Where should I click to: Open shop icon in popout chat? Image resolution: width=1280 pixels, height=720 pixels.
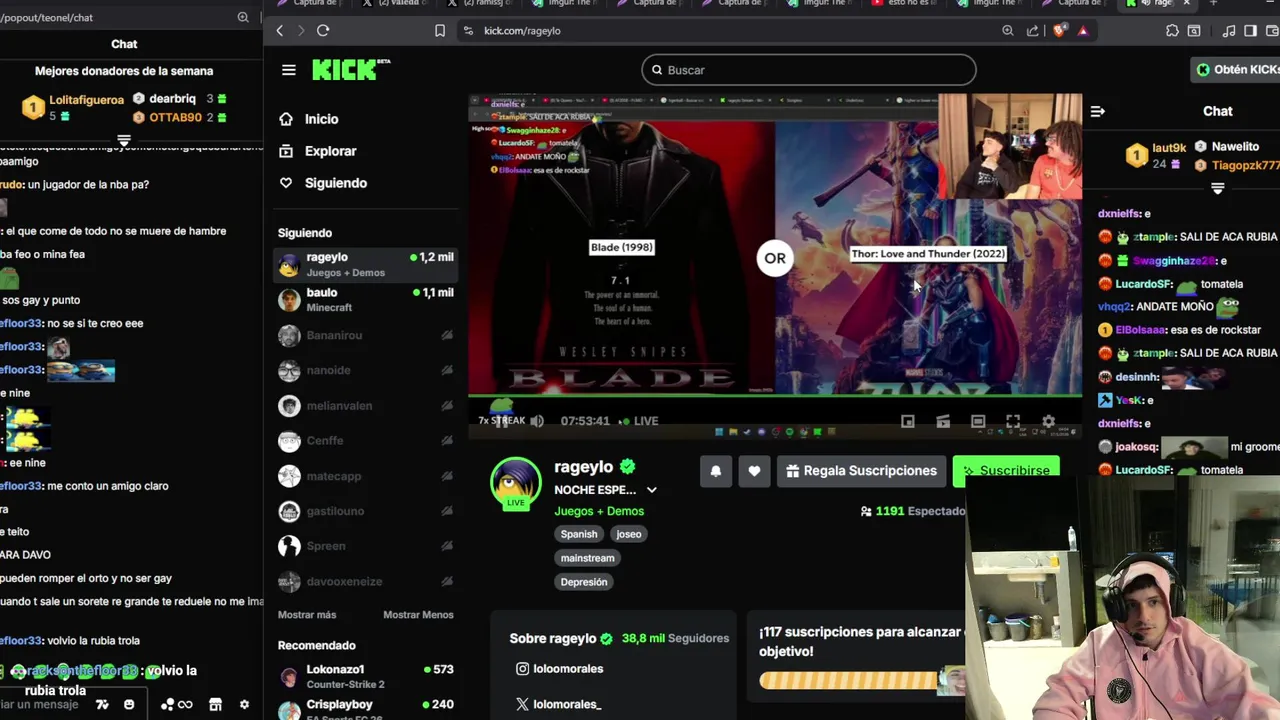tap(215, 704)
